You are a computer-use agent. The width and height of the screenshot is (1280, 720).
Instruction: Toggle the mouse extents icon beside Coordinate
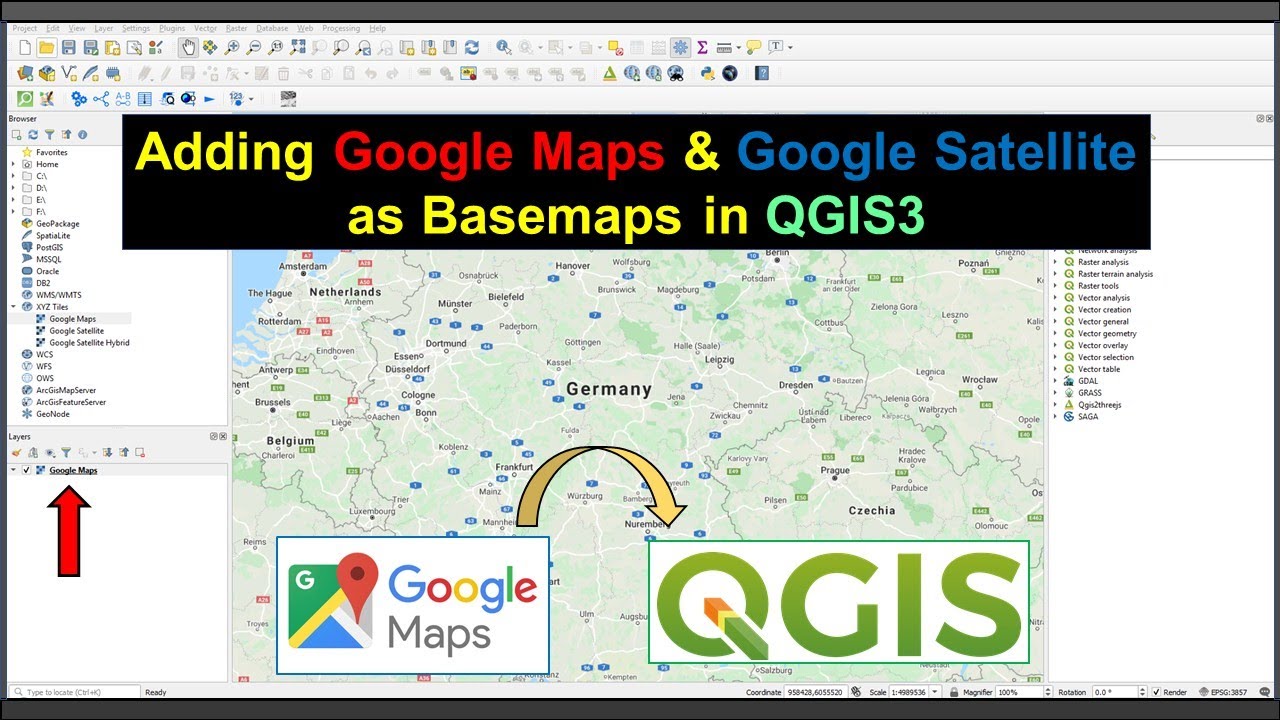pos(856,692)
